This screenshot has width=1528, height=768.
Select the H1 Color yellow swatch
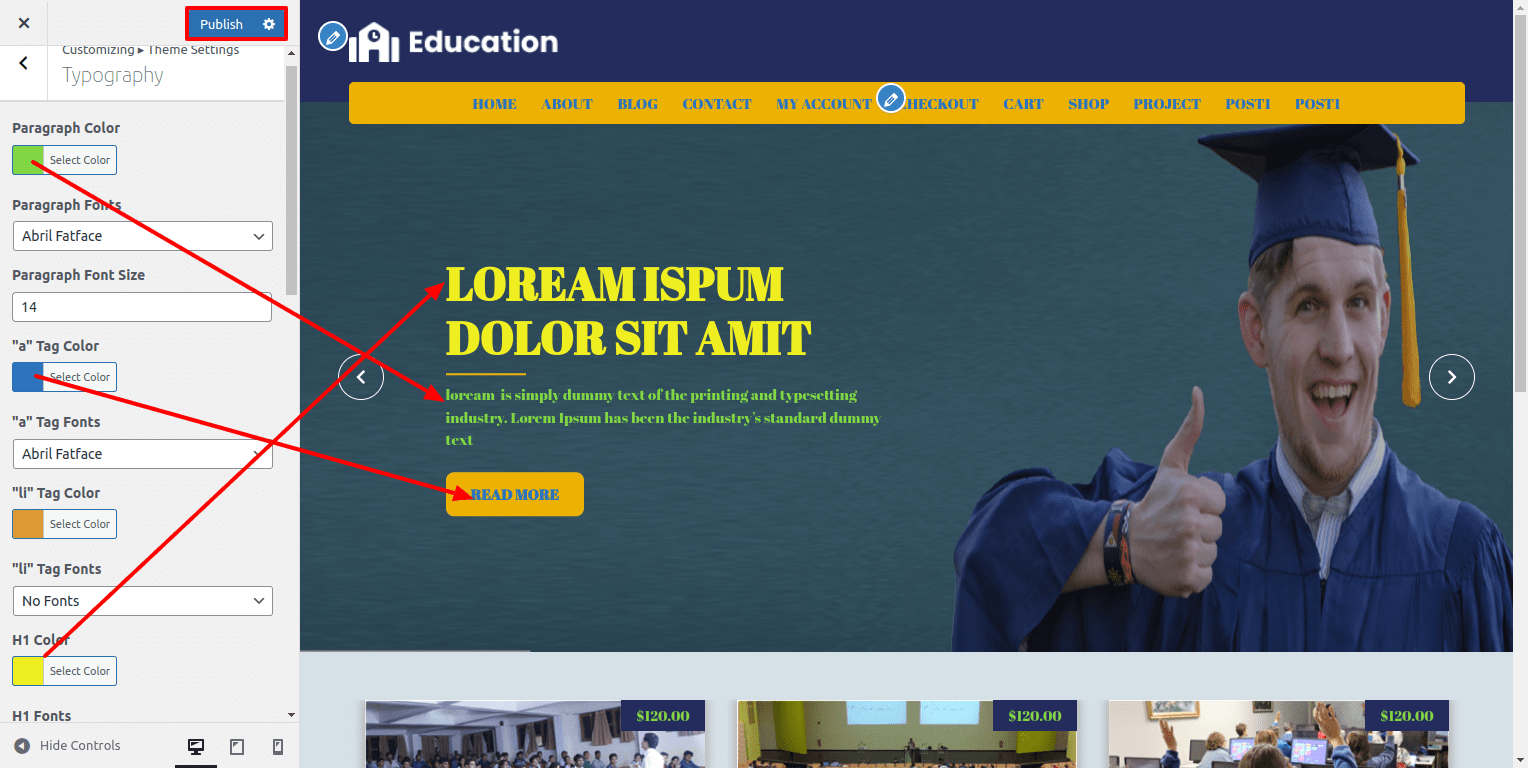tap(28, 671)
